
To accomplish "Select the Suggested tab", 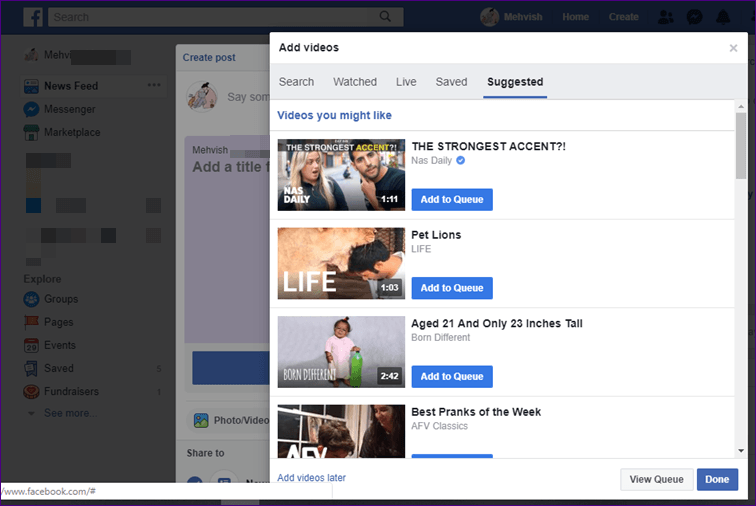I will click(x=515, y=82).
